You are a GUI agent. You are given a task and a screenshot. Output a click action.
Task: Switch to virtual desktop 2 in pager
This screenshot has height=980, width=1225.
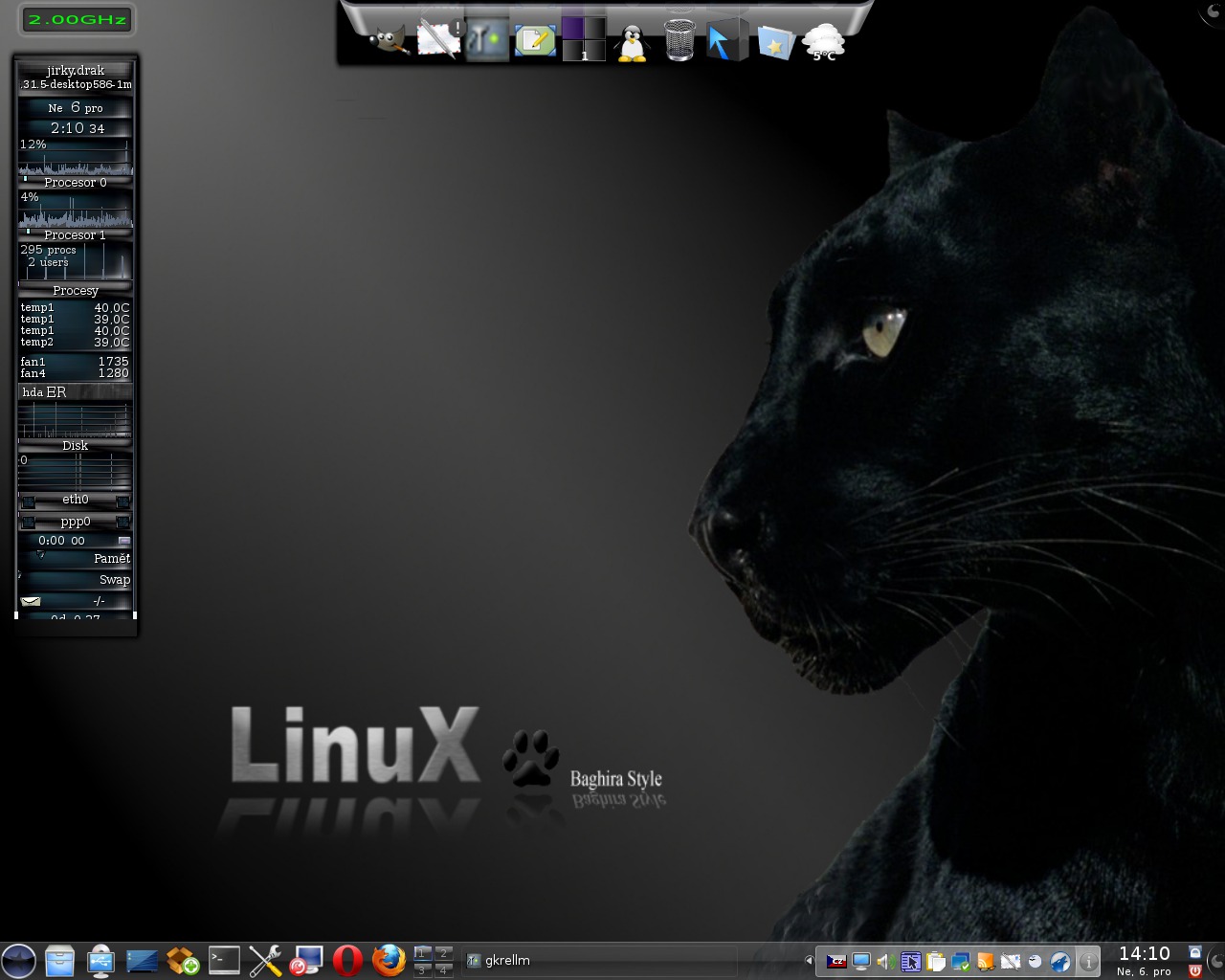point(443,953)
